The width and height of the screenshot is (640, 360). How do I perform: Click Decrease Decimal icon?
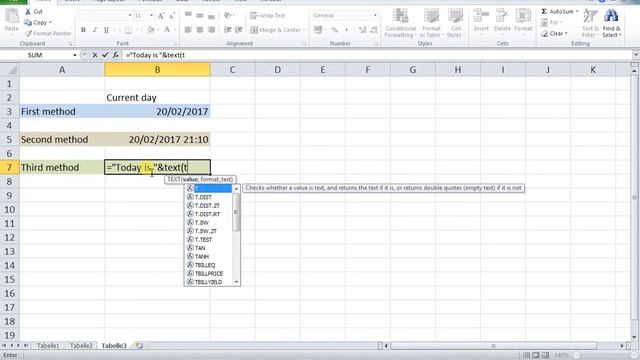point(373,30)
